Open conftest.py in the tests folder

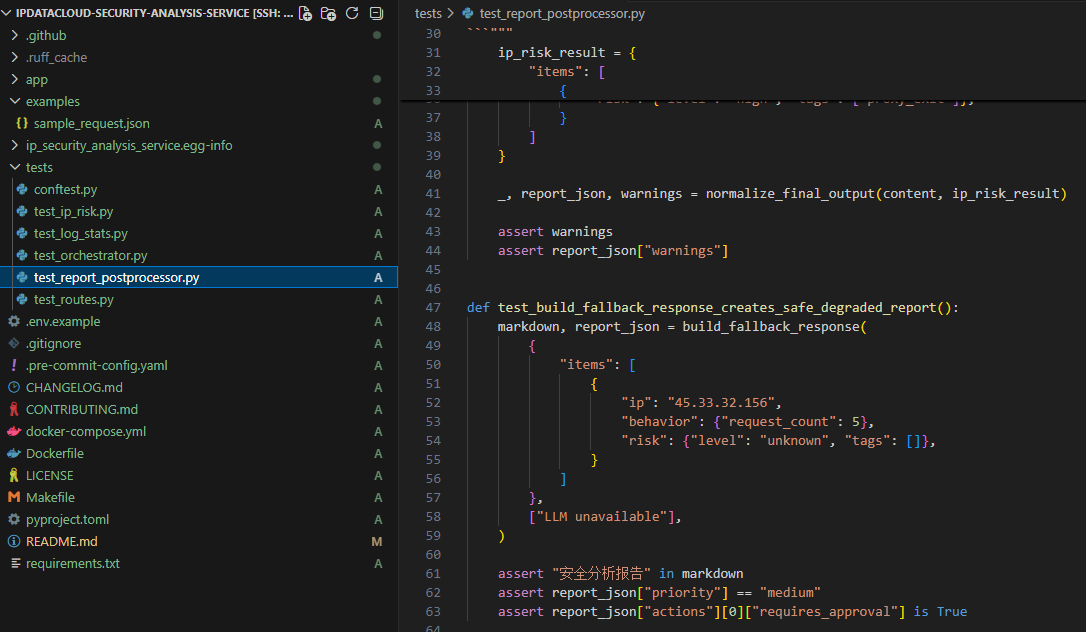[x=65, y=190]
